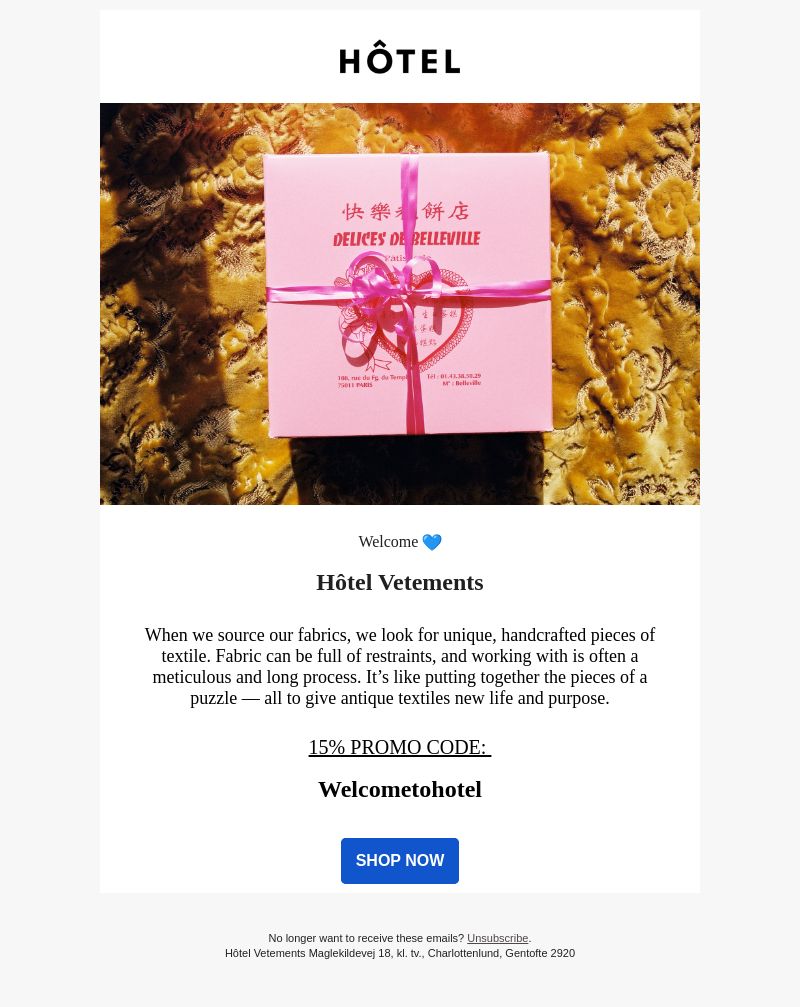This screenshot has width=800, height=1007.
Task: Click the red Chinese characters on the box
Action: click(406, 211)
